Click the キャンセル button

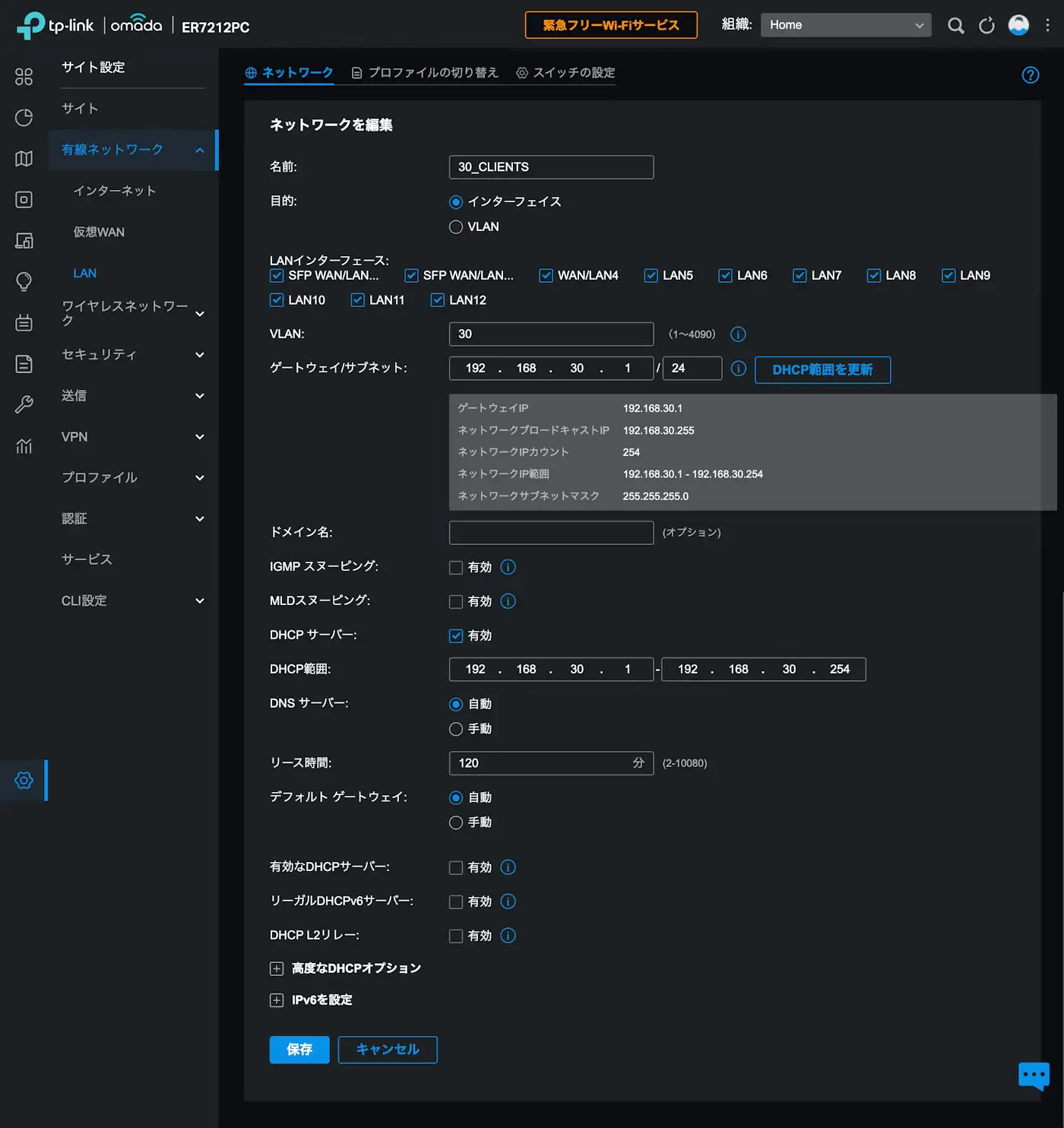coord(388,1049)
